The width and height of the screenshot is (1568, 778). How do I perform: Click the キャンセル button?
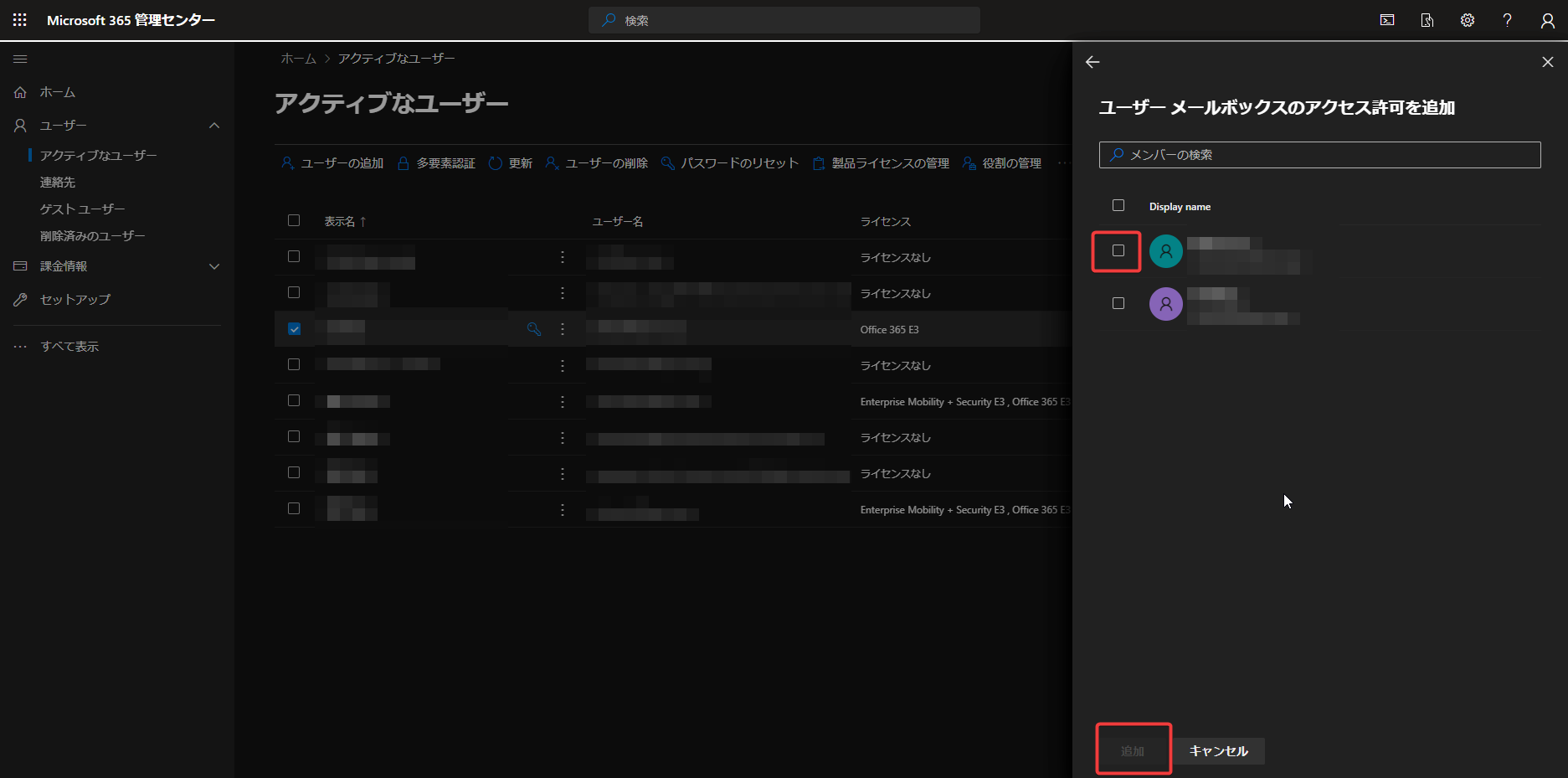tap(1218, 751)
